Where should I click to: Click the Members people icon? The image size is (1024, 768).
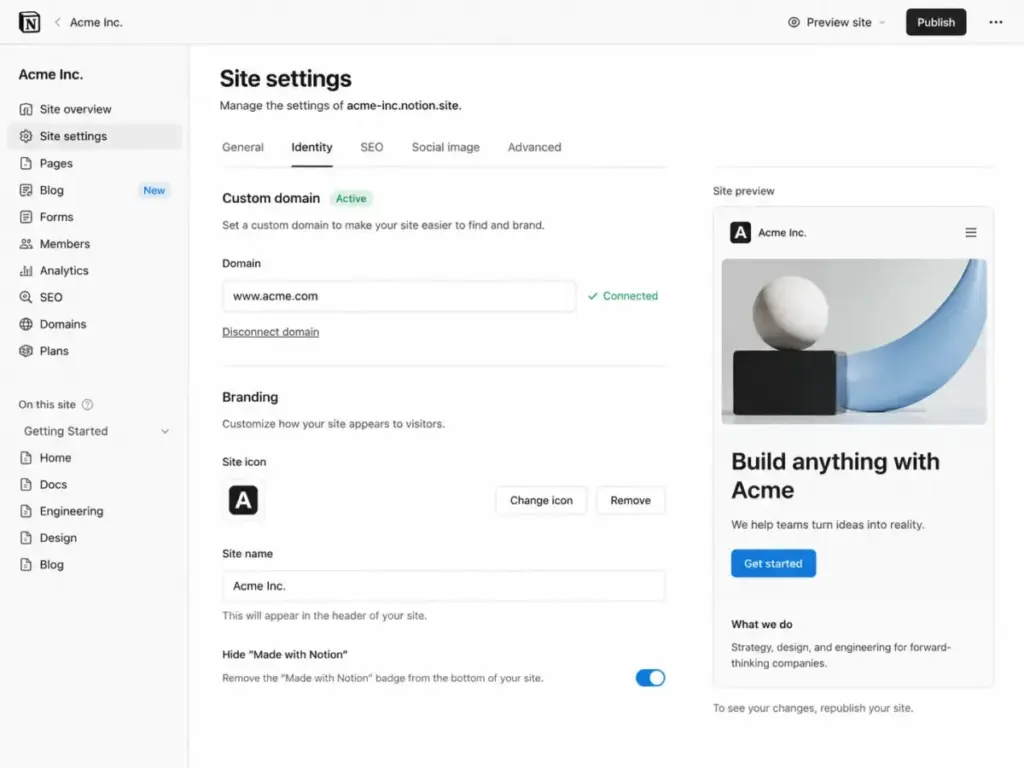[x=25, y=244]
